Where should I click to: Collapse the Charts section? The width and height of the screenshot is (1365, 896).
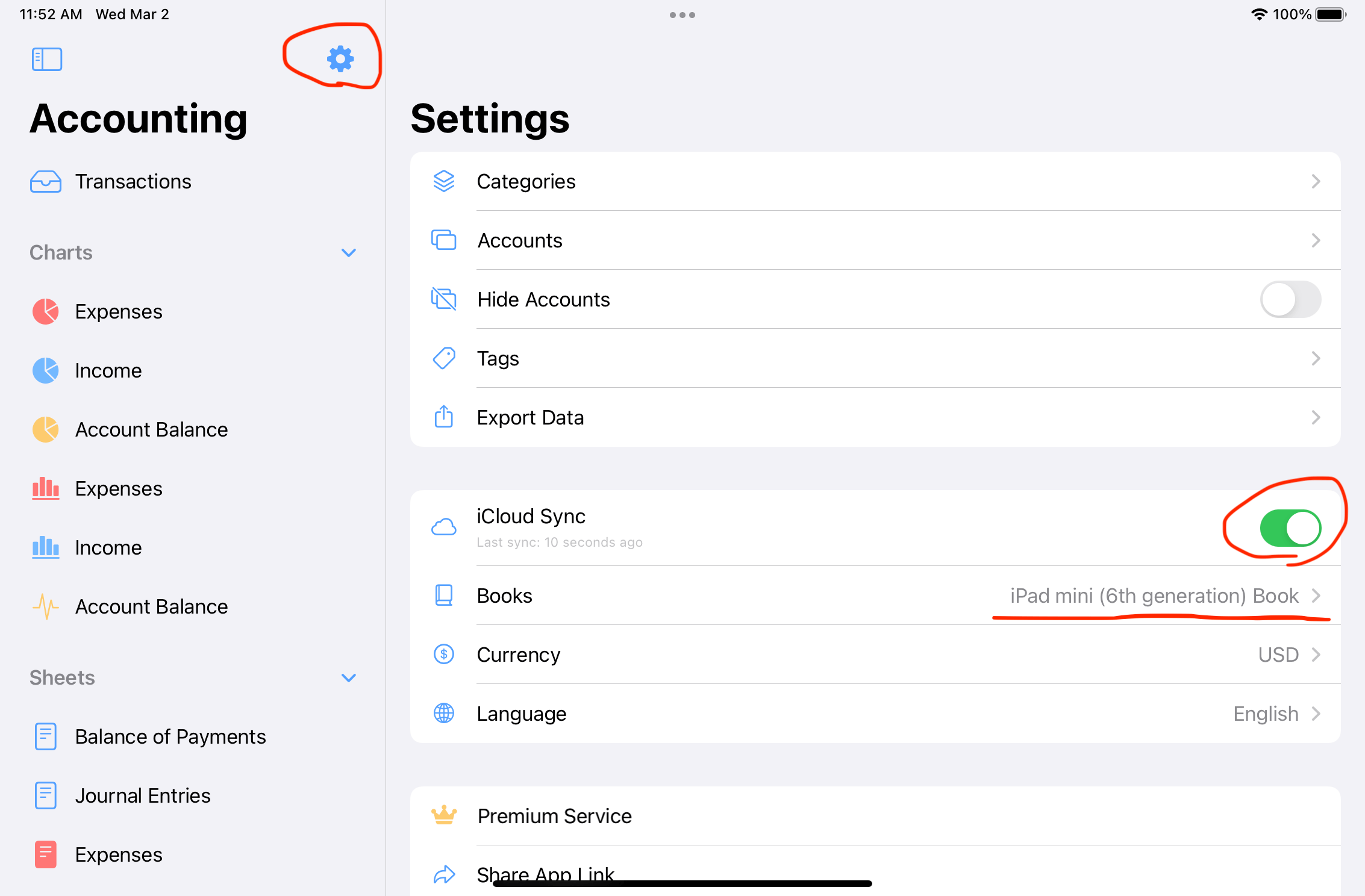click(x=349, y=252)
